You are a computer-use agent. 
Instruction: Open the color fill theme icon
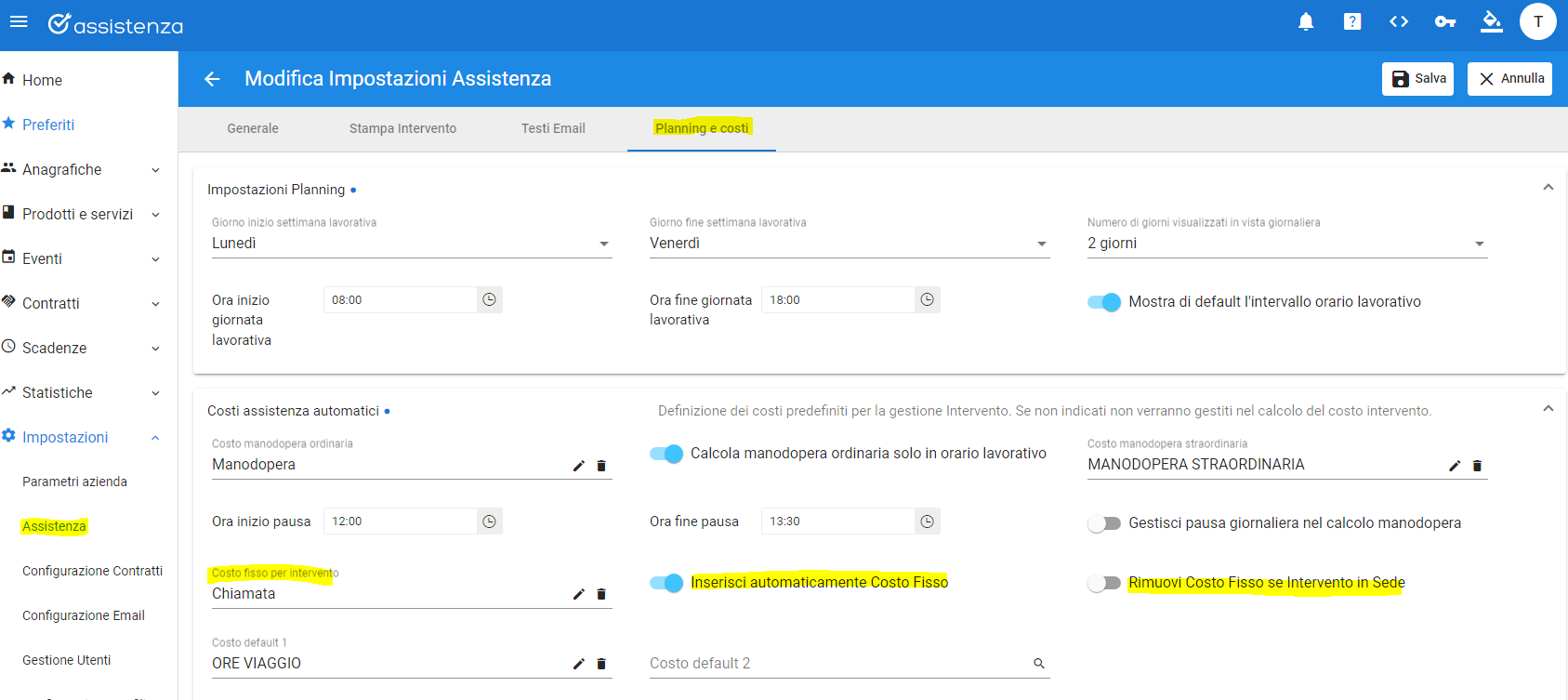point(1492,21)
